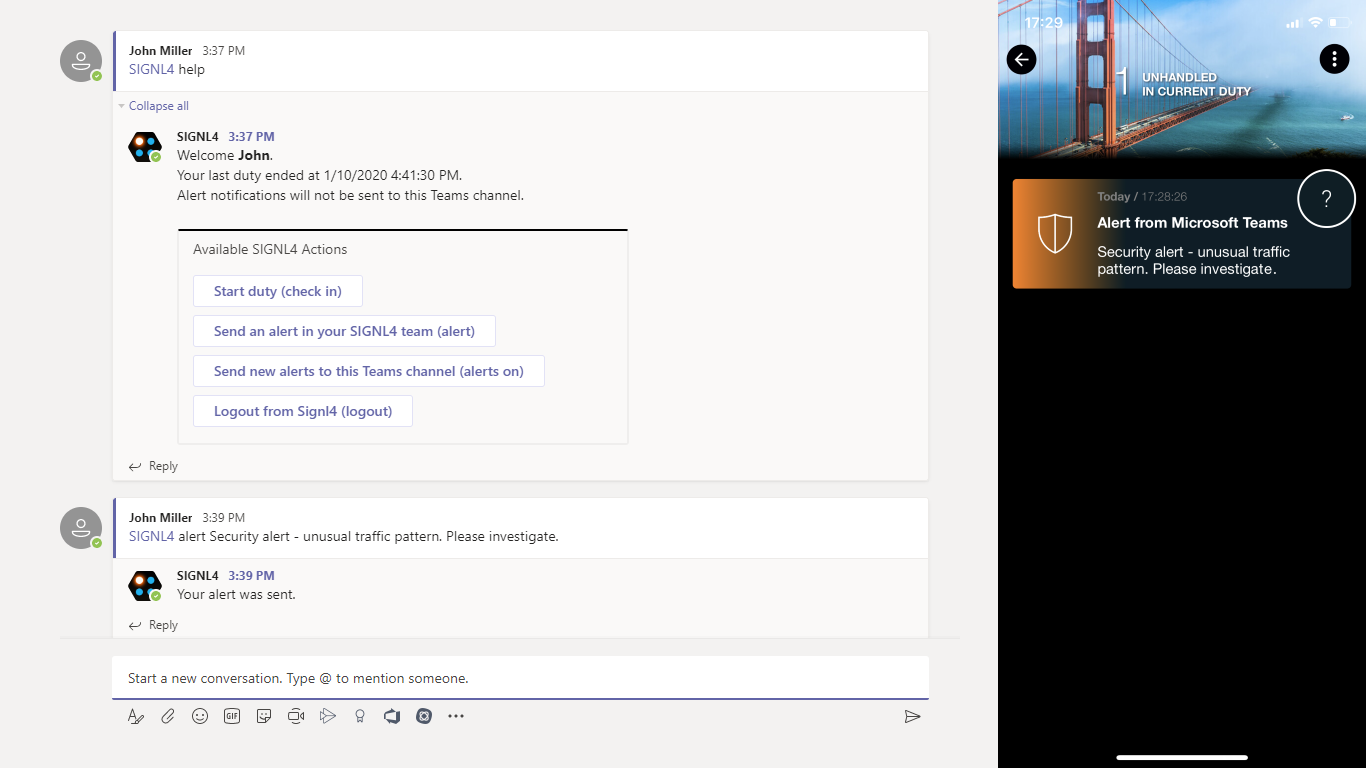Click the 'Your alert was sent.' text

coord(236,594)
